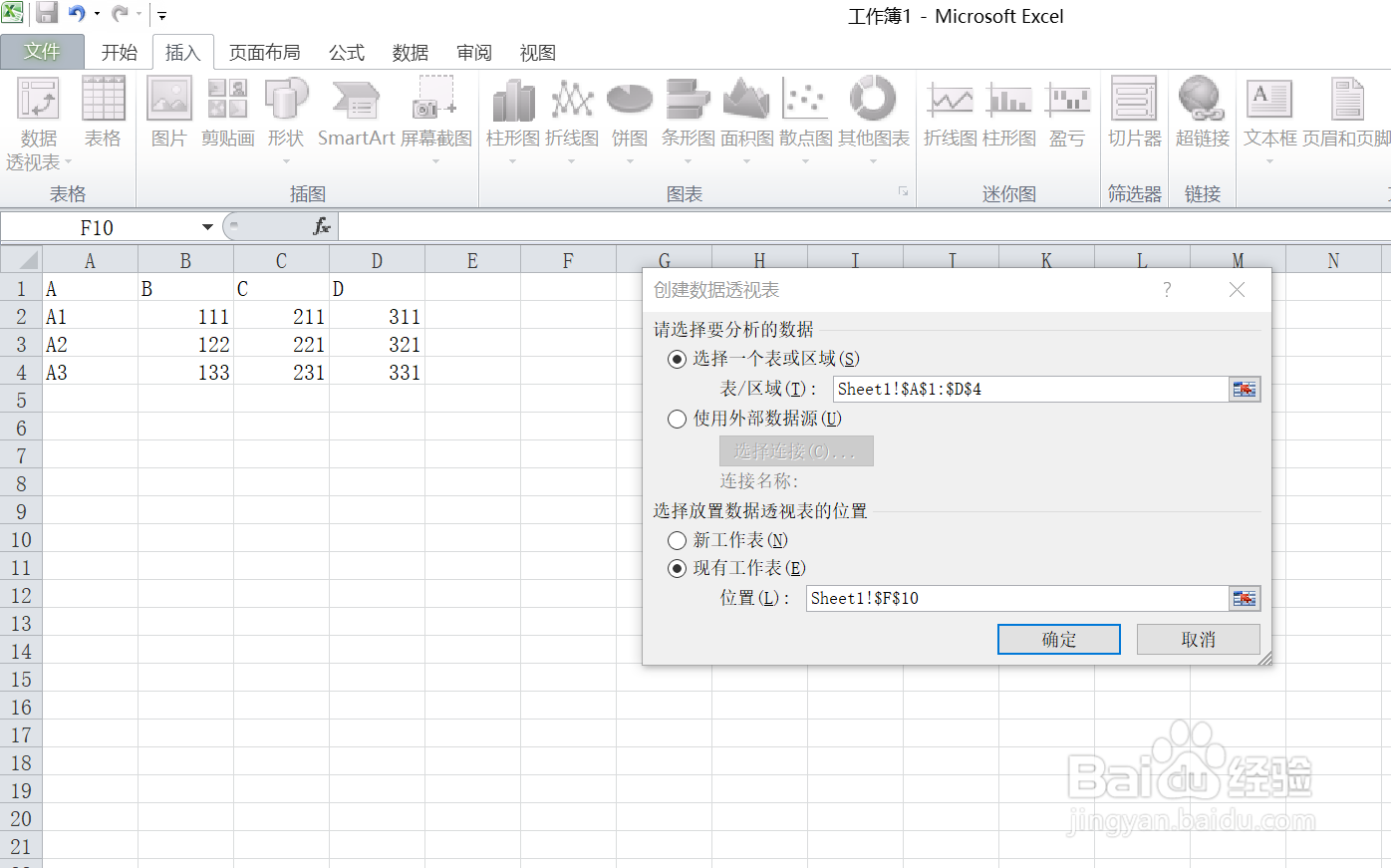Image resolution: width=1391 pixels, height=868 pixels.
Task: Choose 新工作表 as PivotTable destination
Action: [677, 539]
